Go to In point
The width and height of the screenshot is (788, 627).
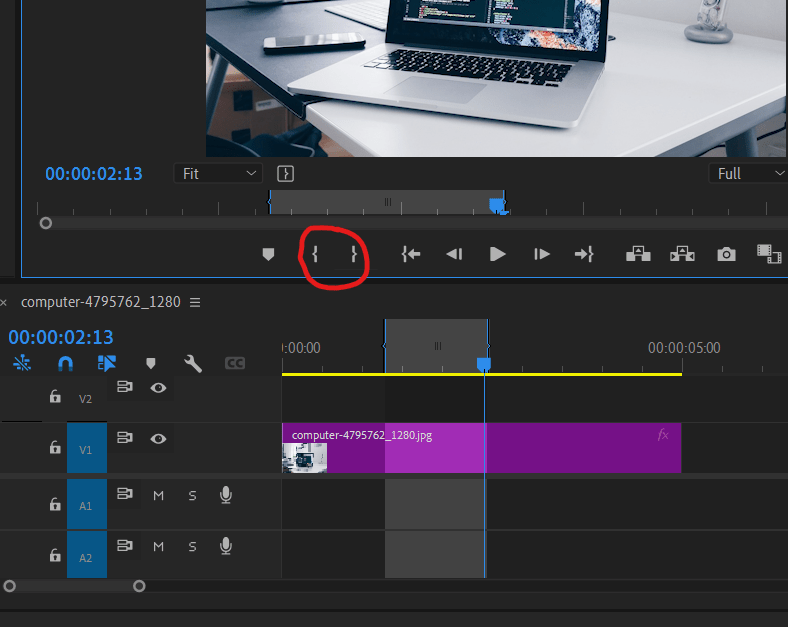click(410, 255)
